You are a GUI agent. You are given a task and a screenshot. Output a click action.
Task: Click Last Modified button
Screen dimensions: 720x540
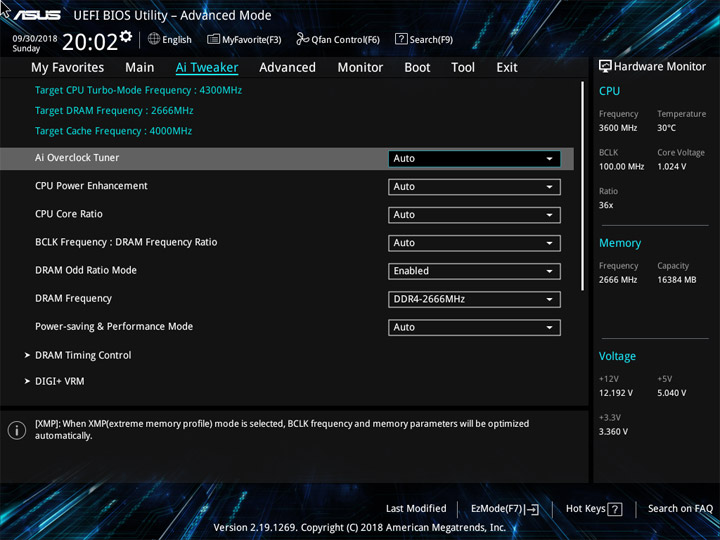tap(416, 508)
